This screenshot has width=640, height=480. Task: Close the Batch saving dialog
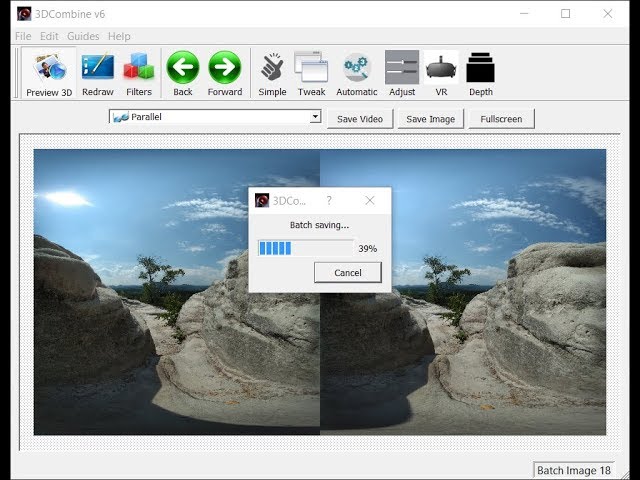pyautogui.click(x=370, y=200)
